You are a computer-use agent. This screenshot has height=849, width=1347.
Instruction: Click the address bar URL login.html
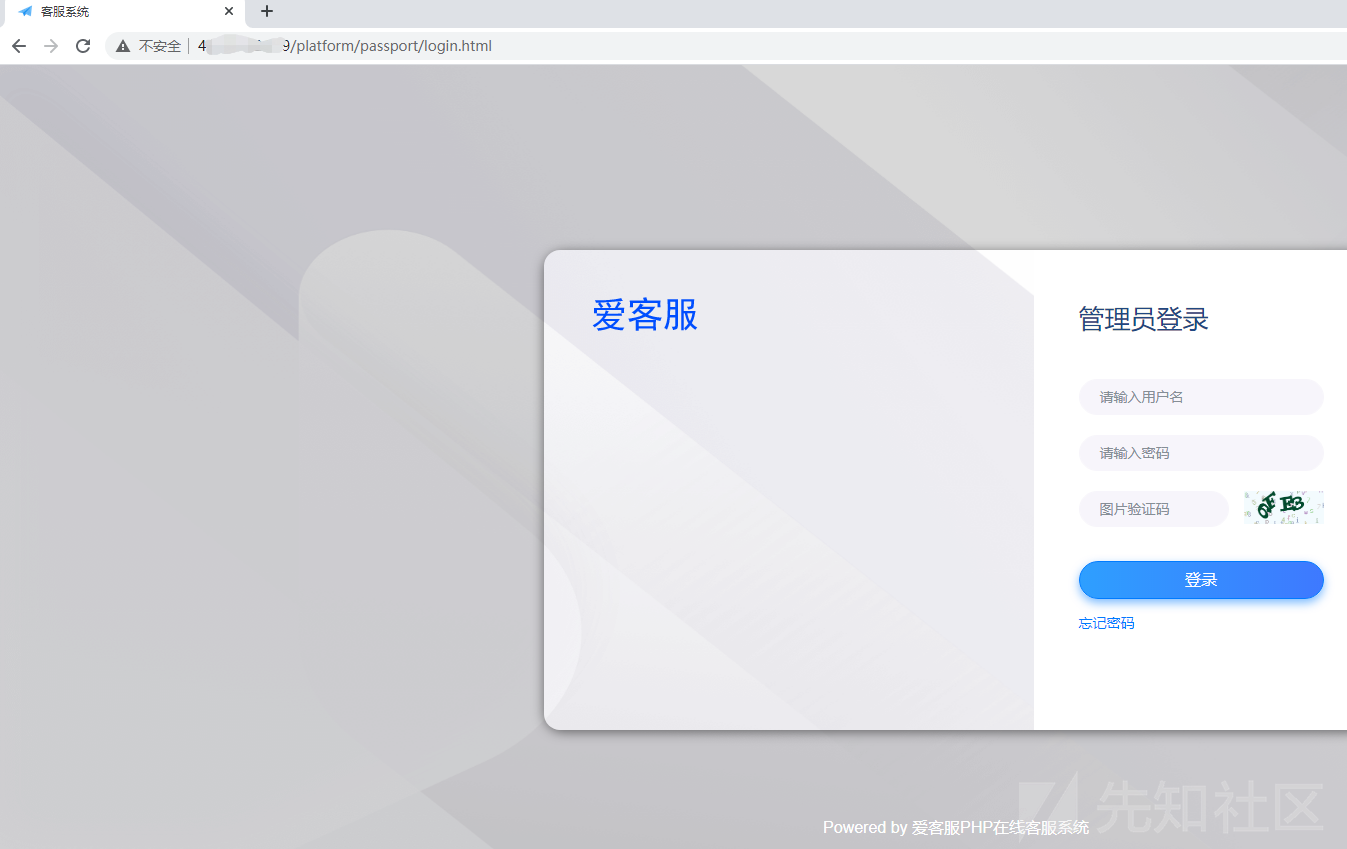click(x=344, y=46)
